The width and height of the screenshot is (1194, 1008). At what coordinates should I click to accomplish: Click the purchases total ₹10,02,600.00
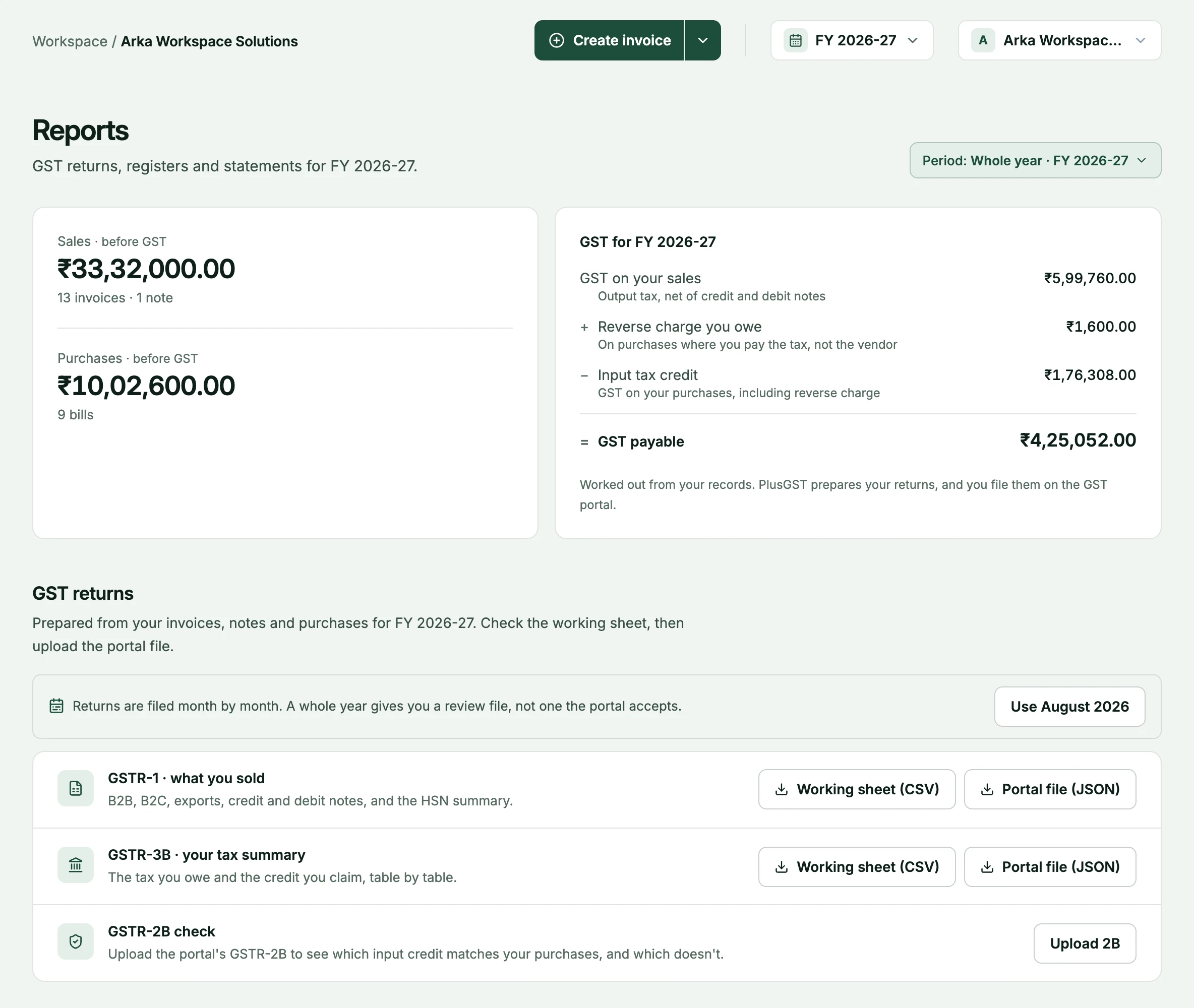146,386
